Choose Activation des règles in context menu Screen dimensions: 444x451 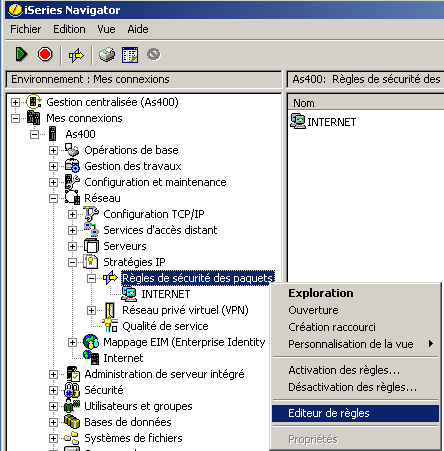pyautogui.click(x=355, y=370)
